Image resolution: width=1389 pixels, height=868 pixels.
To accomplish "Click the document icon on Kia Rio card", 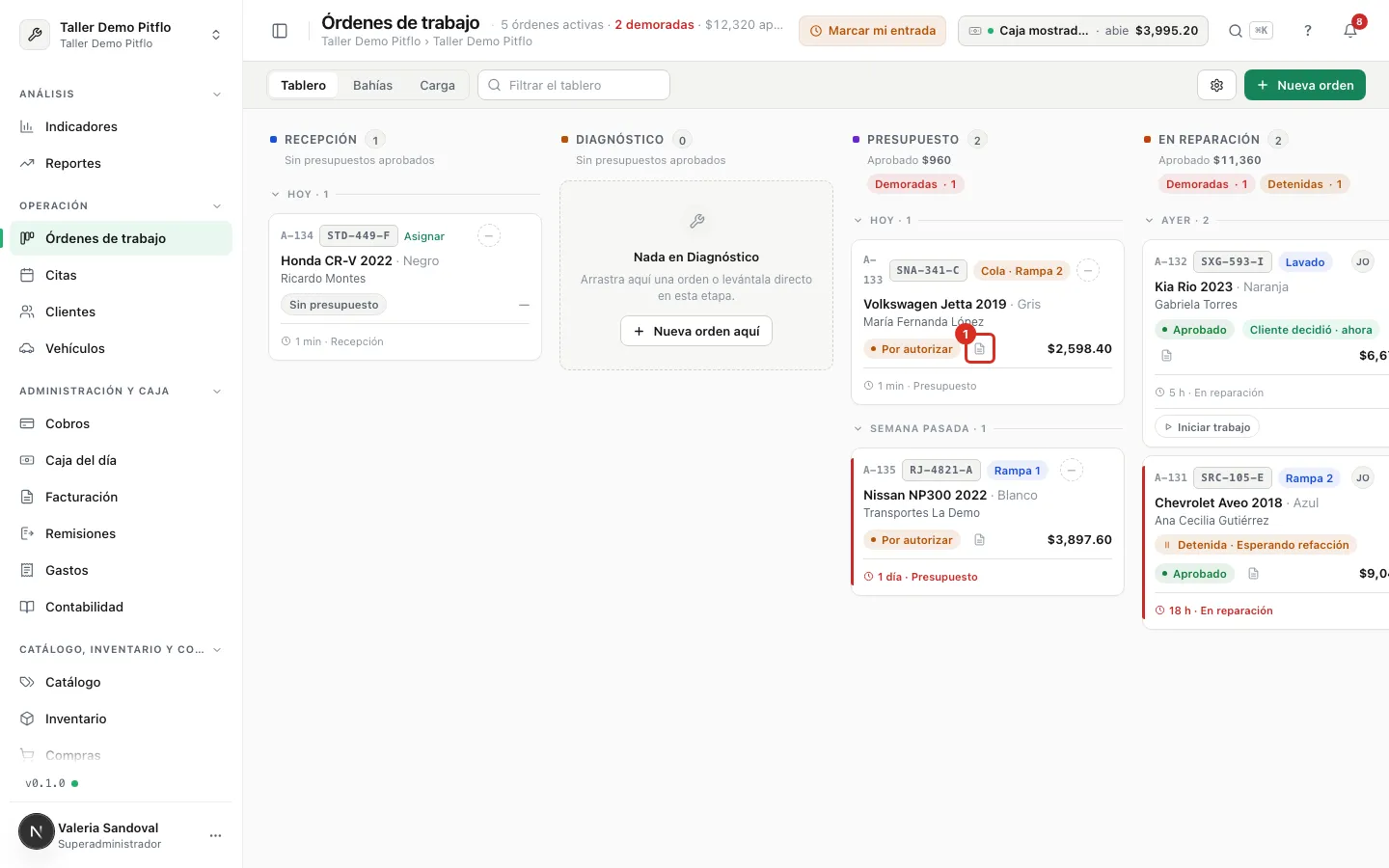I will [1166, 356].
